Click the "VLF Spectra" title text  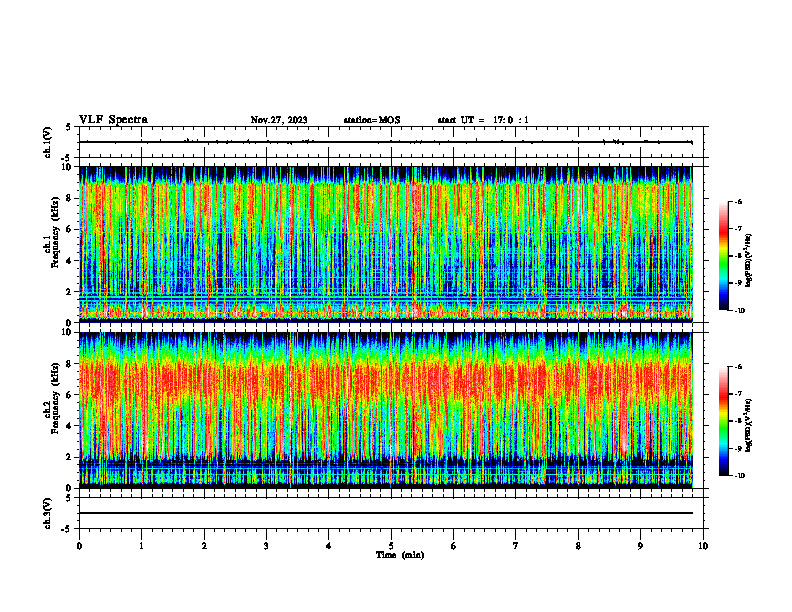113,120
